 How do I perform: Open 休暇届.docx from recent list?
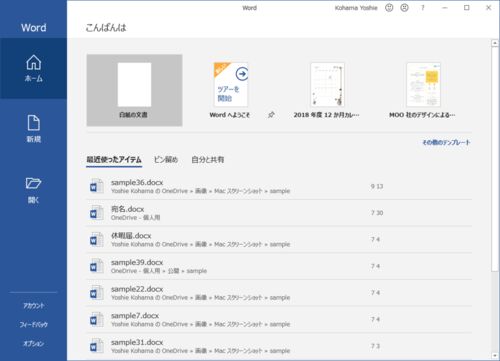[x=279, y=240]
